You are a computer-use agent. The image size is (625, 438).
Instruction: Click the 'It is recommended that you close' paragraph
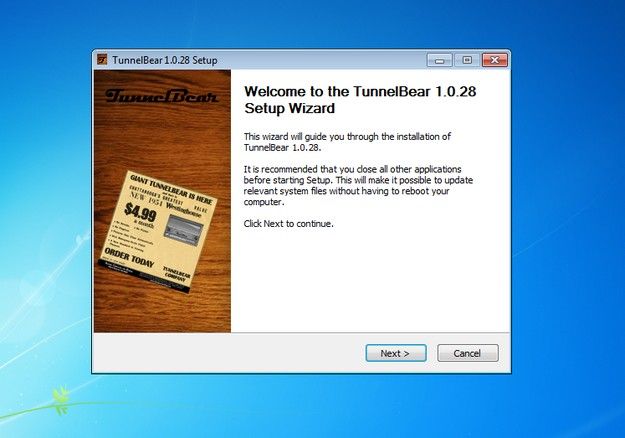(x=358, y=185)
